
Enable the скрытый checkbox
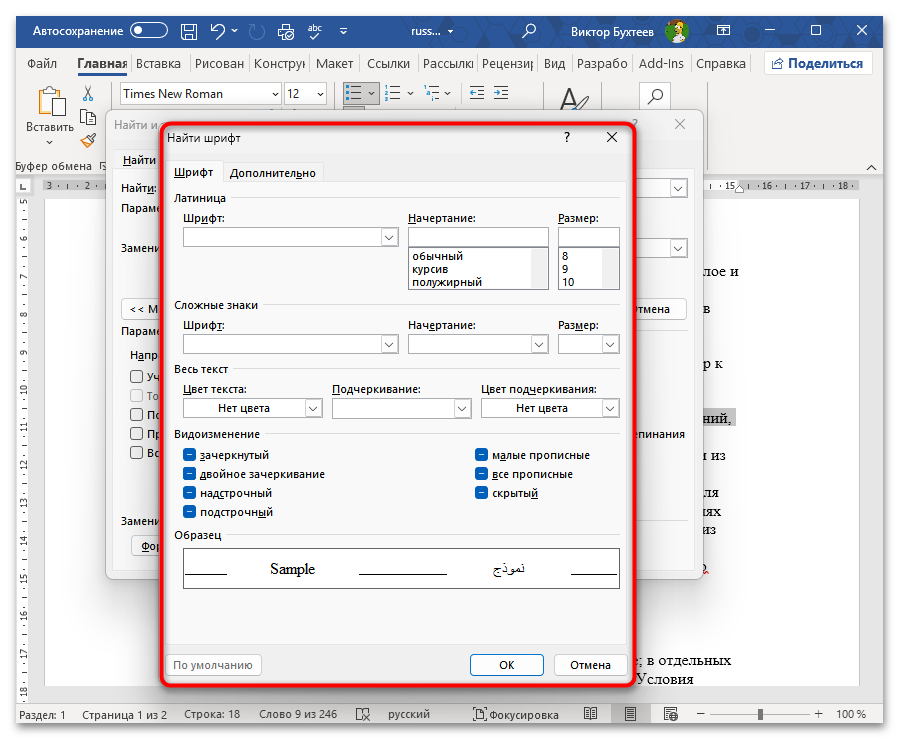(x=482, y=493)
